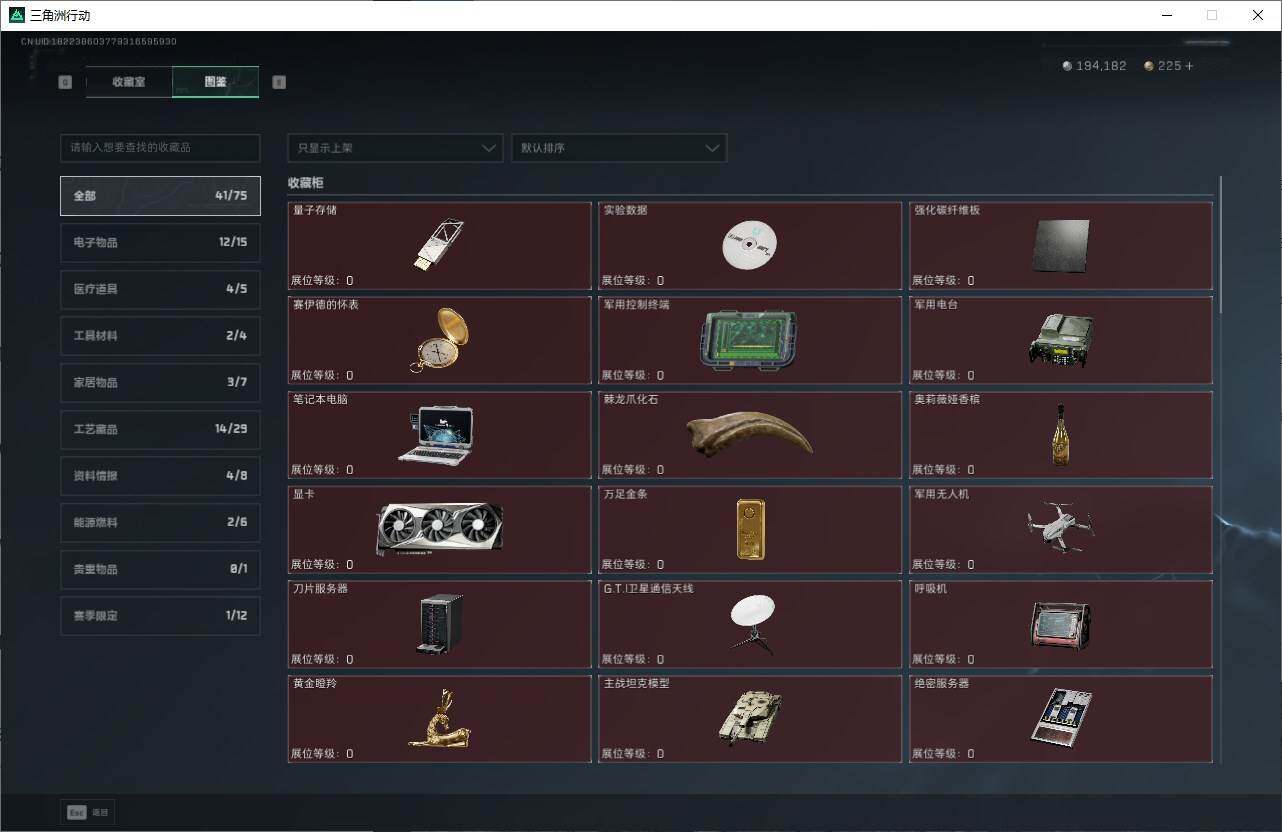Filter by 电子物品 category
Image resolution: width=1282 pixels, height=832 pixels.
(160, 242)
